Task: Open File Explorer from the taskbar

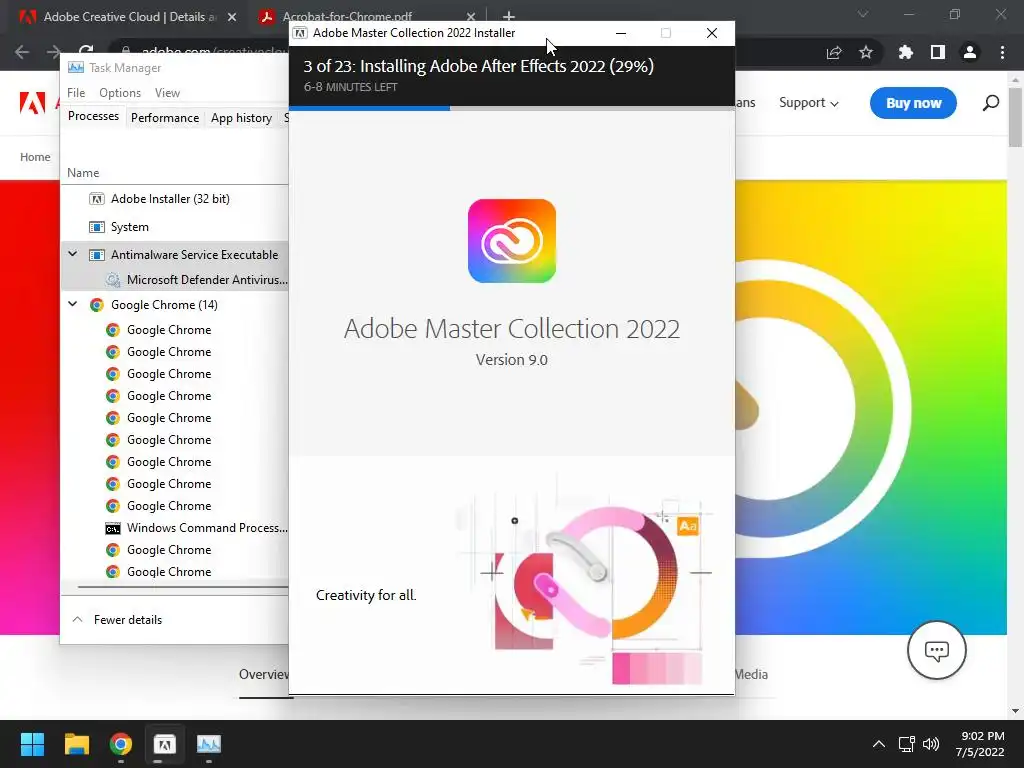Action: pyautogui.click(x=76, y=744)
